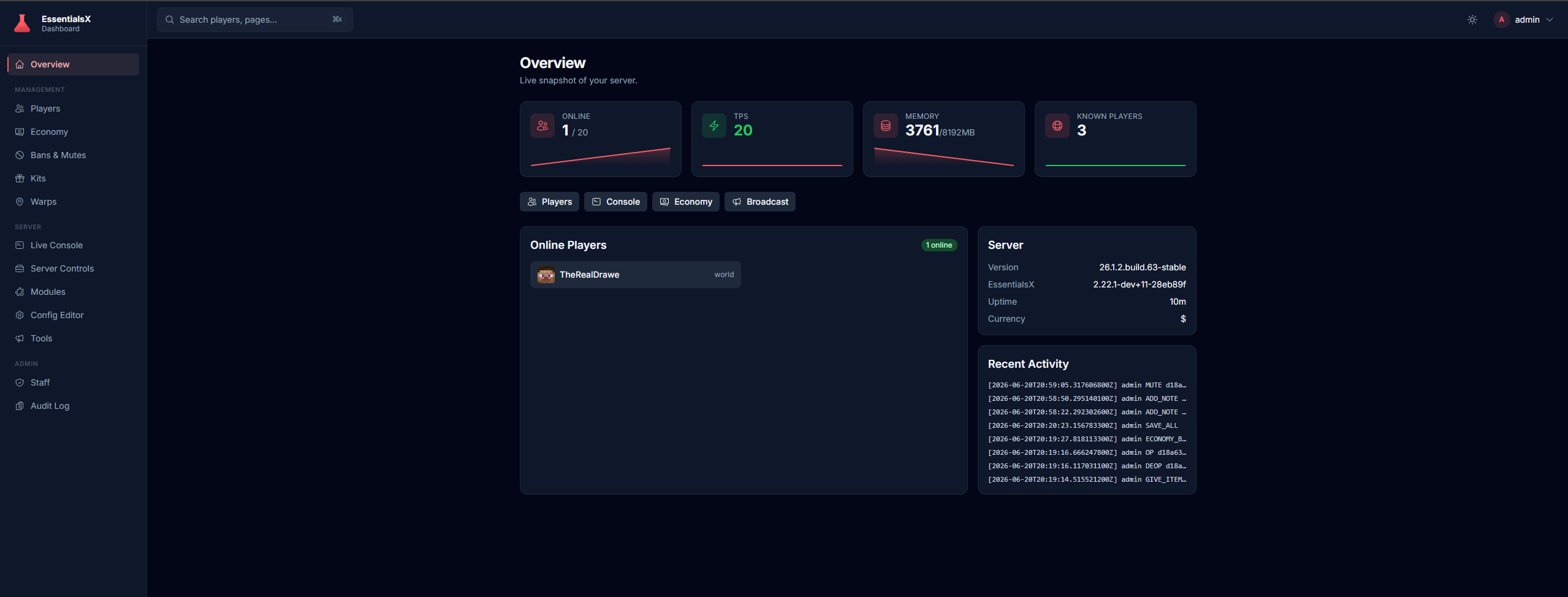Click the magnifier icon in search box
The image size is (1568, 597).
170,20
